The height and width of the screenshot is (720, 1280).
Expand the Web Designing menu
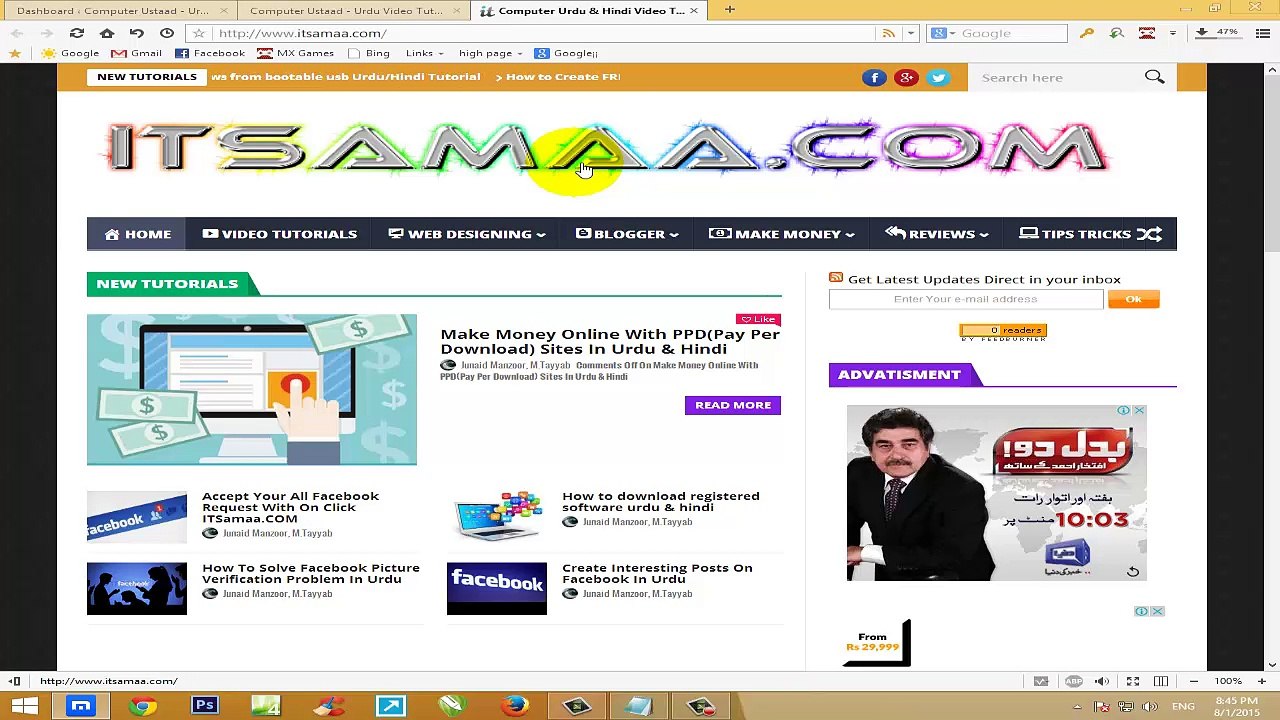pos(466,234)
